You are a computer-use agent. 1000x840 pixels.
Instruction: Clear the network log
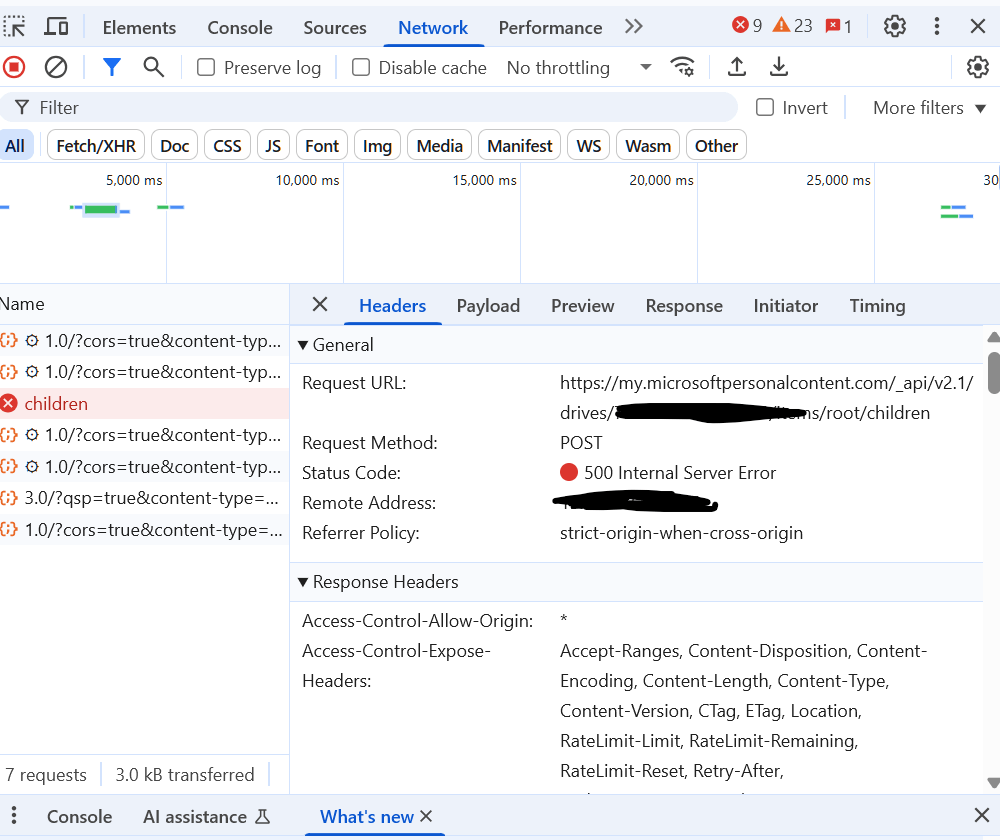(x=55, y=67)
